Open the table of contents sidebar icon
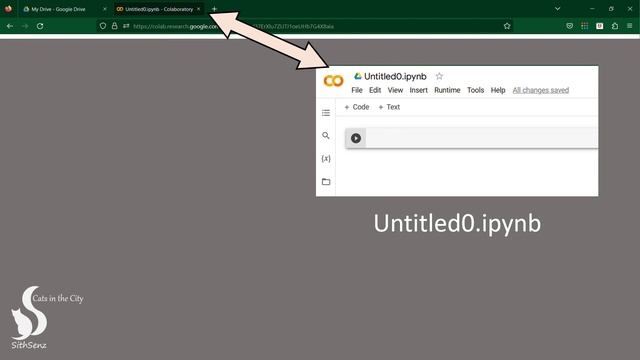Image resolution: width=640 pixels, height=360 pixels. tap(326, 113)
